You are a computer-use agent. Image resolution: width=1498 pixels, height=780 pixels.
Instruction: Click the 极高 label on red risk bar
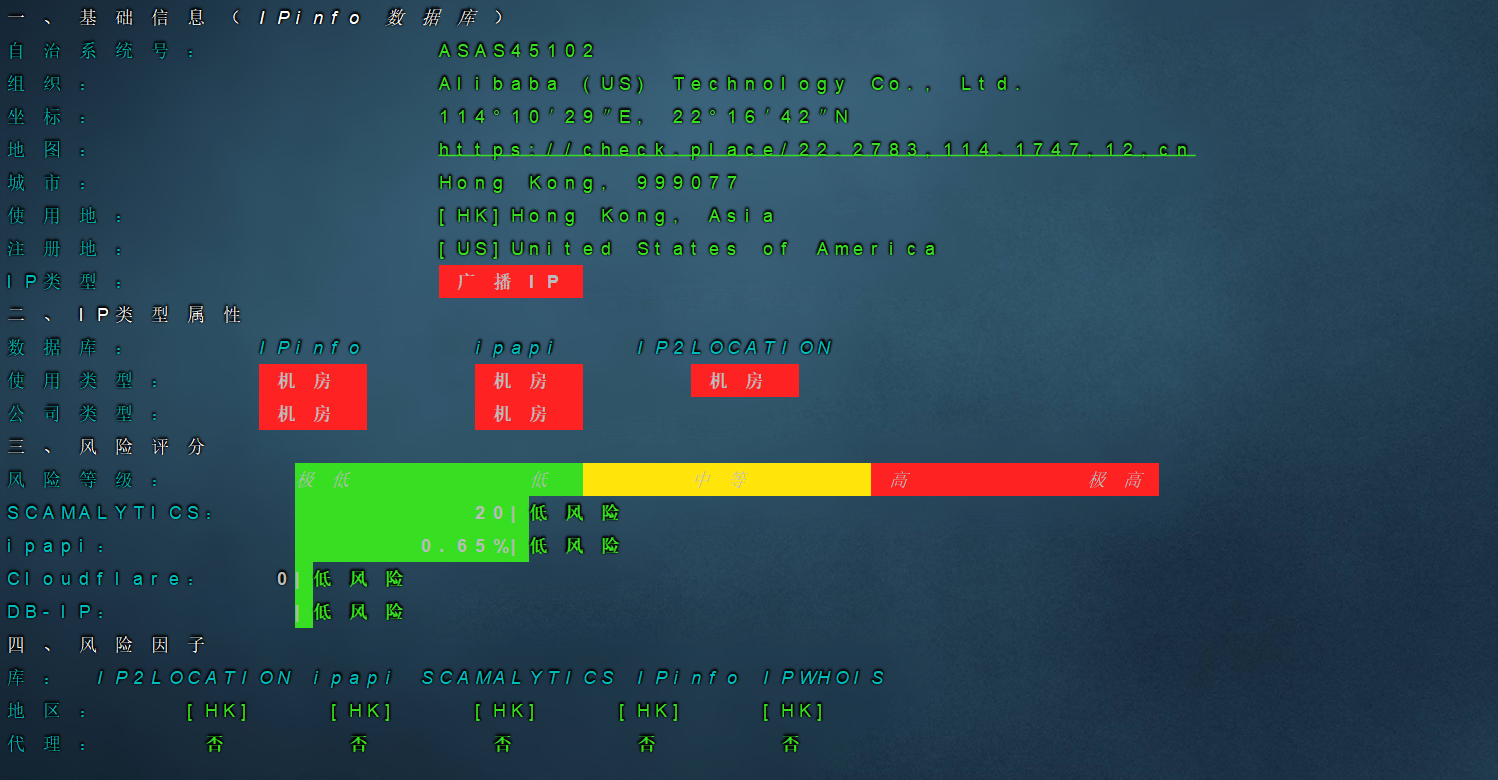click(x=1115, y=480)
